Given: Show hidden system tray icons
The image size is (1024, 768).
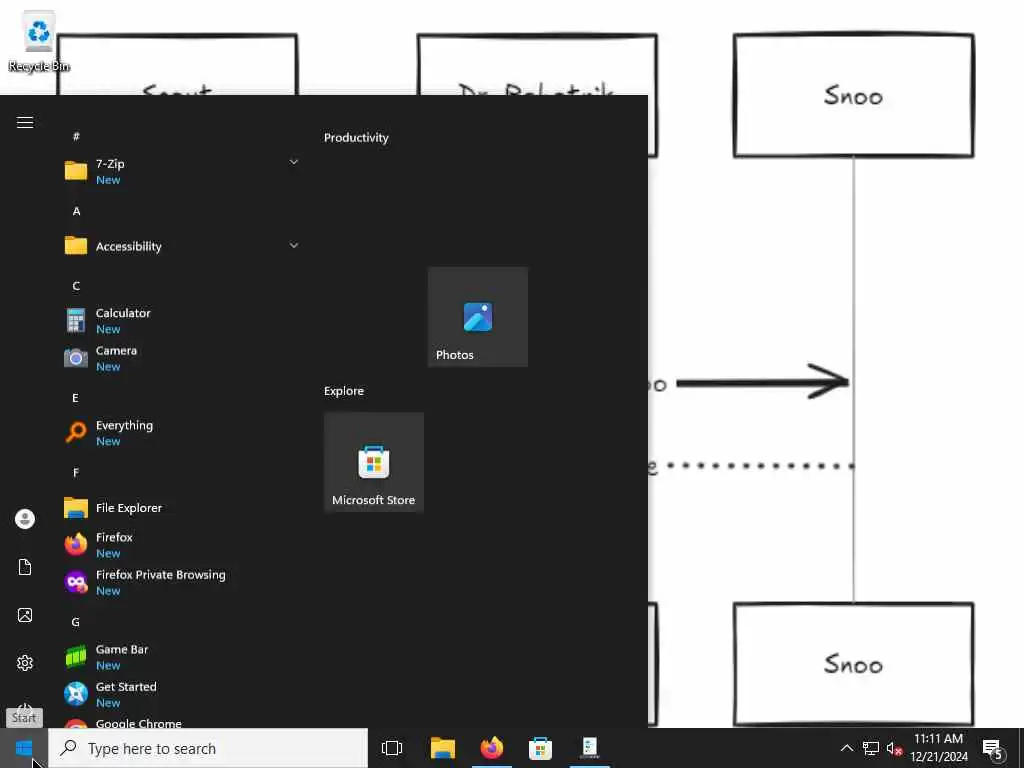Looking at the screenshot, I should click(846, 748).
